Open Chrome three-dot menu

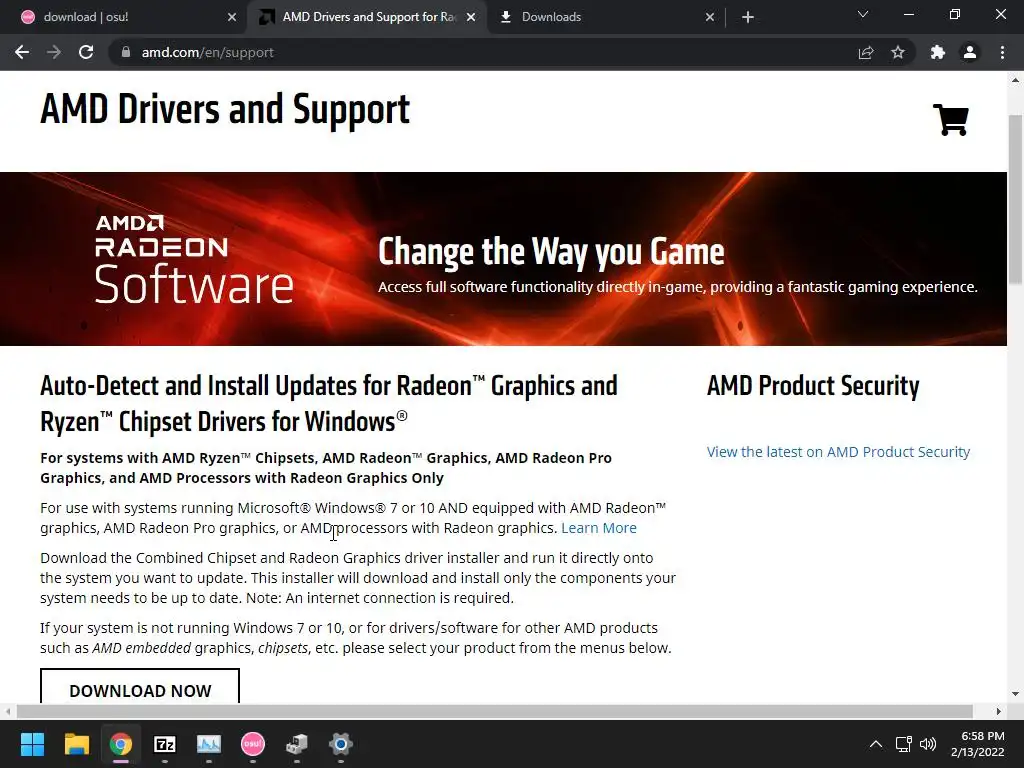pos(1002,52)
